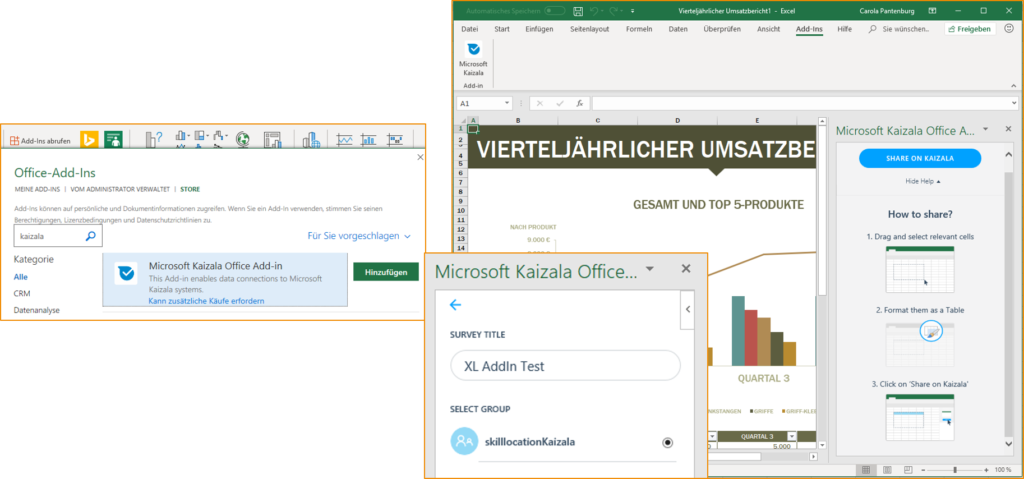Click the PivotChart icon
Image resolution: width=1024 pixels, height=479 pixels.
272,139
